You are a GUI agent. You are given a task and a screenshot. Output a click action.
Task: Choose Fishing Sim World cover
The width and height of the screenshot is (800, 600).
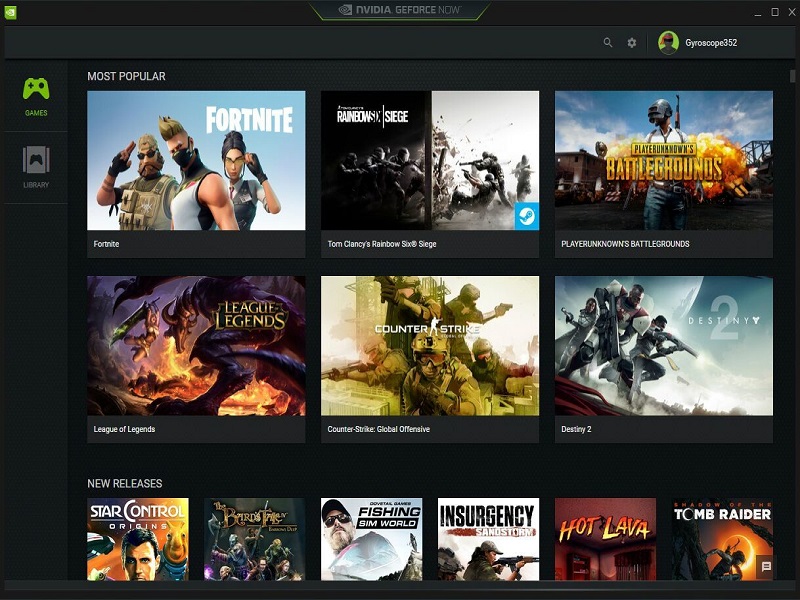pyautogui.click(x=371, y=539)
